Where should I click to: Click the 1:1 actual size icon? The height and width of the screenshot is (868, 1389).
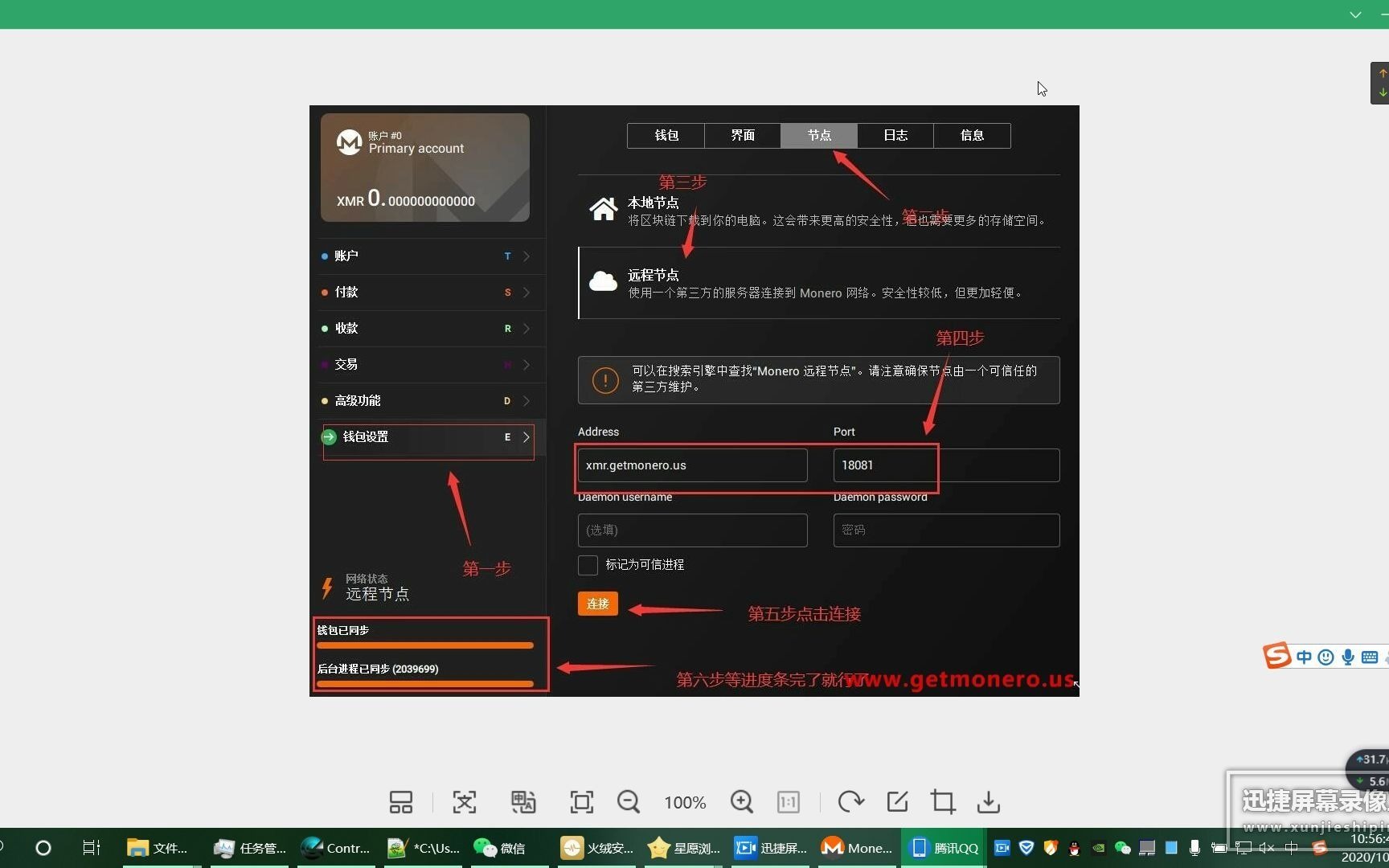[789, 801]
